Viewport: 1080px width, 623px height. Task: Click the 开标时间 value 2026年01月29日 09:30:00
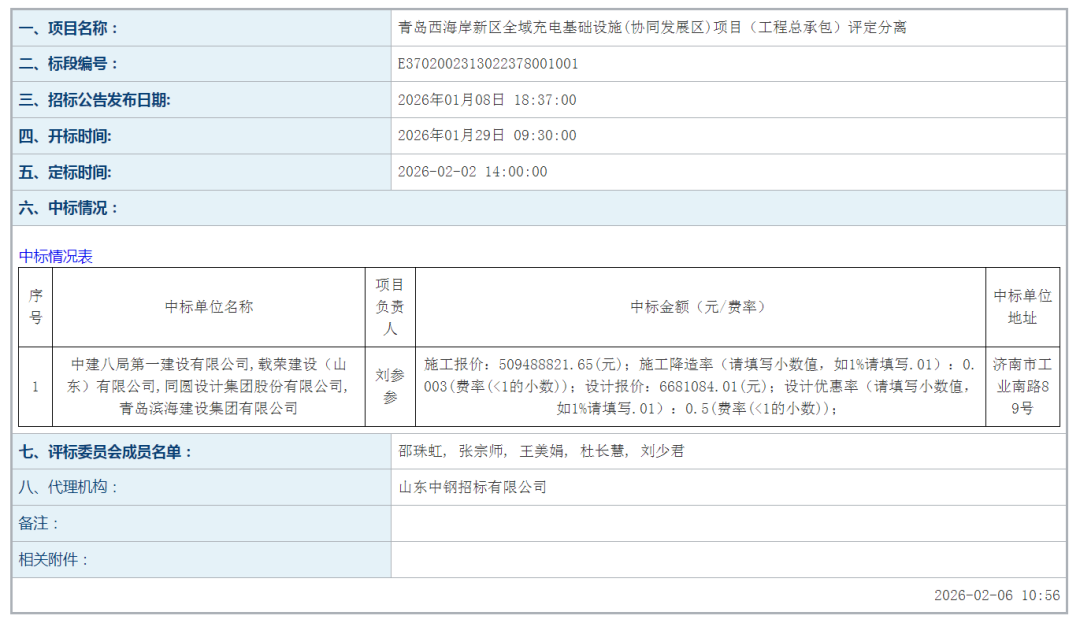(487, 136)
